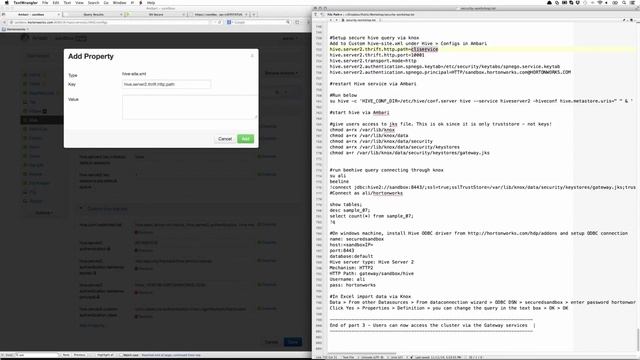Click Previous in the browser find bar
640x360 pixels.
tap(80, 355)
